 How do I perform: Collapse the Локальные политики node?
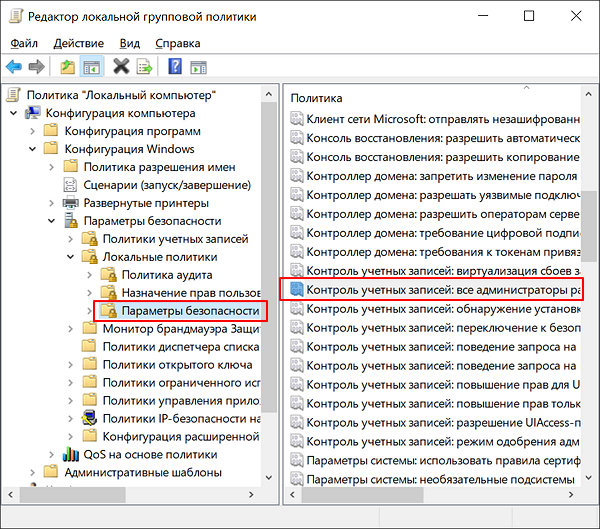(70, 257)
